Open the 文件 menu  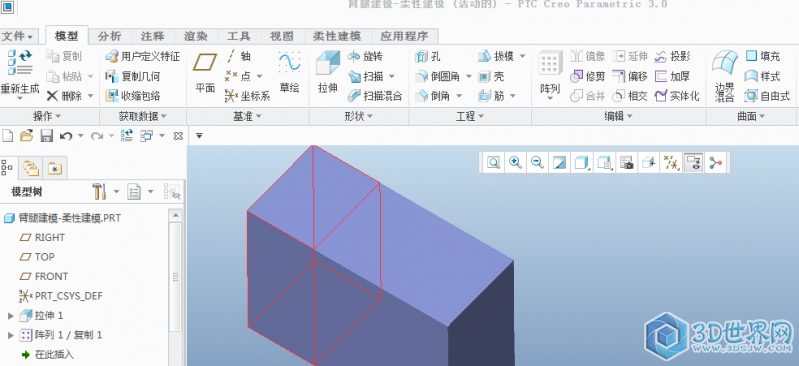(x=18, y=36)
